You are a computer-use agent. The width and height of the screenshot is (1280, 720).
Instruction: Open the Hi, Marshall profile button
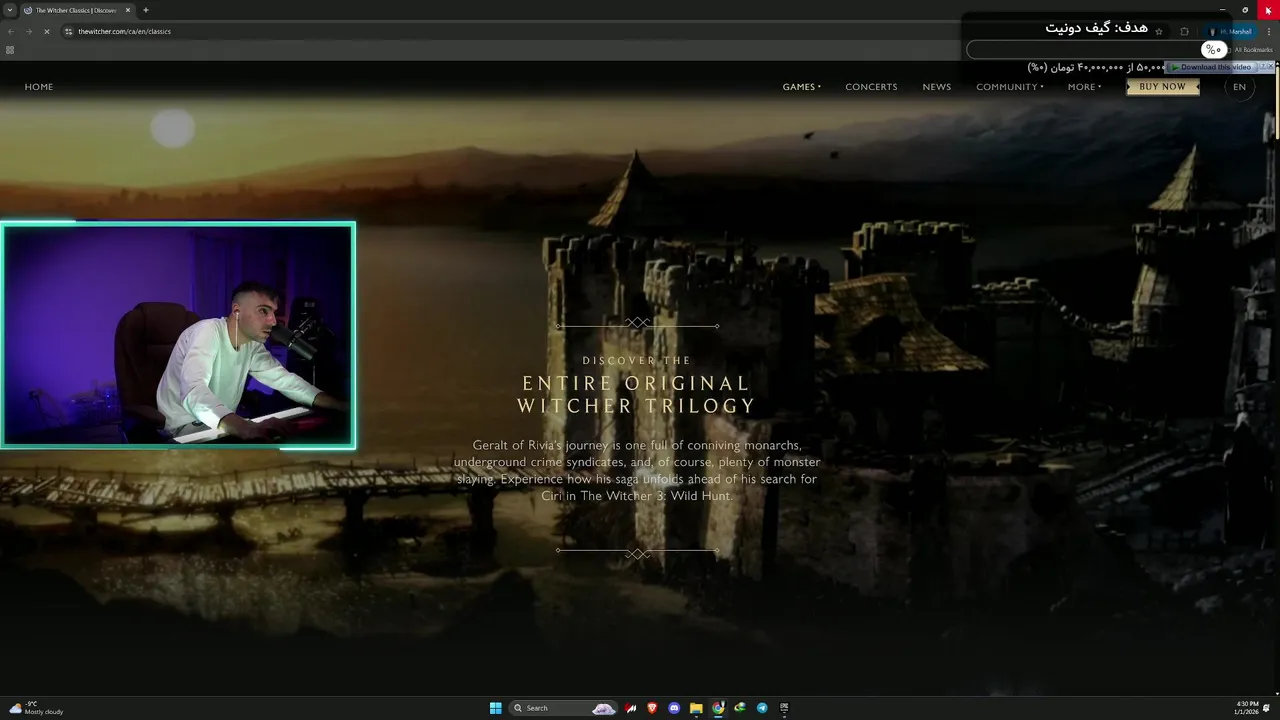[1230, 31]
